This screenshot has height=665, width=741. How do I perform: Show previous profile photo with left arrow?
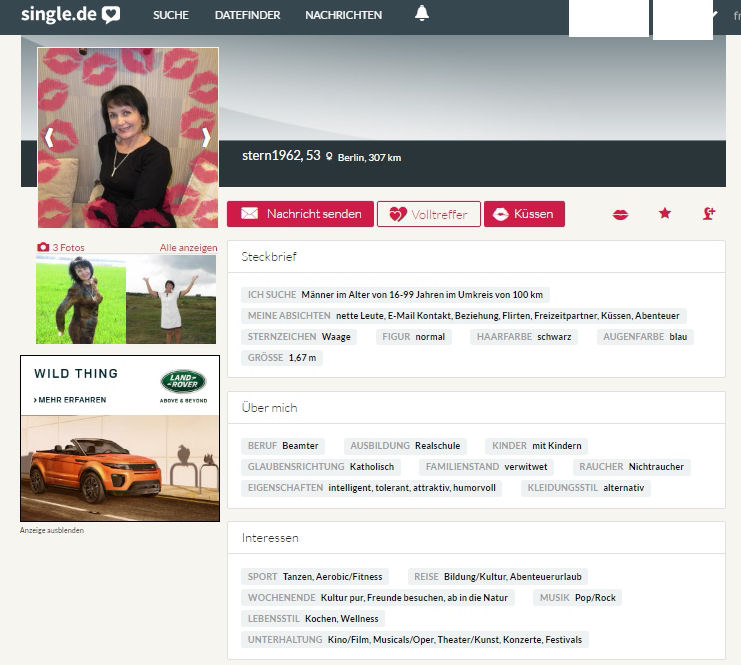click(x=48, y=138)
